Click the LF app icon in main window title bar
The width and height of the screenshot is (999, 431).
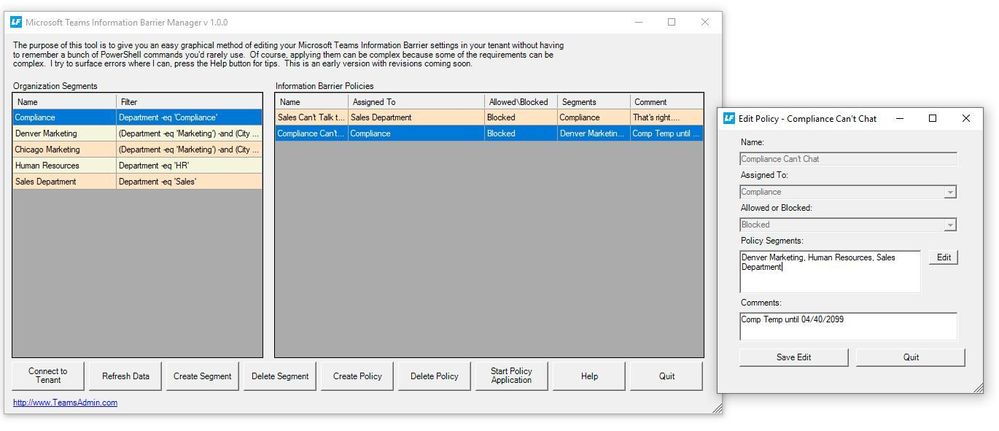click(x=16, y=22)
